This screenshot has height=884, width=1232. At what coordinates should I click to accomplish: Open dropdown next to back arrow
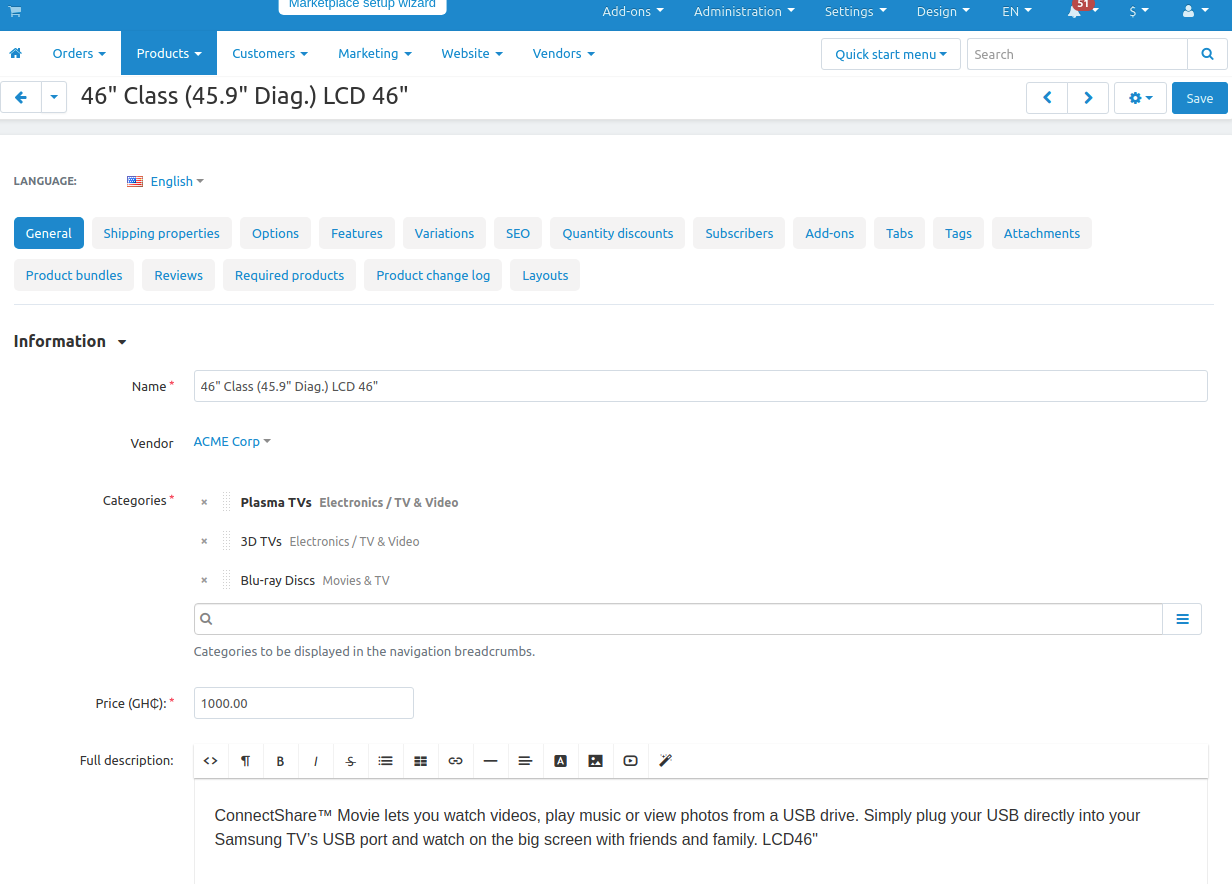click(54, 97)
